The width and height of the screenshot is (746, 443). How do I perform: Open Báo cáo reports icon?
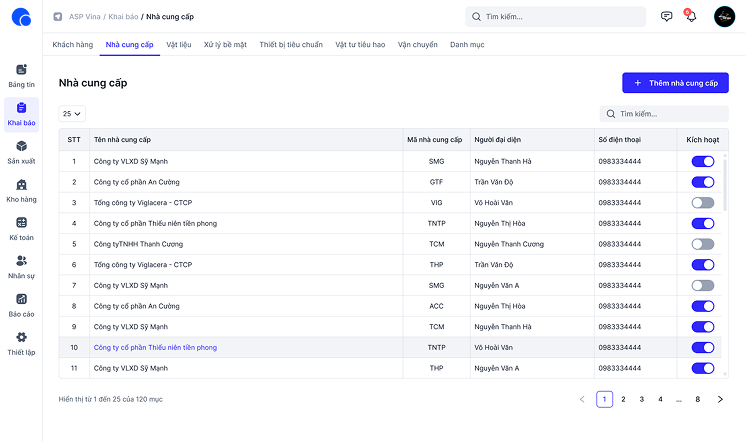point(21,304)
